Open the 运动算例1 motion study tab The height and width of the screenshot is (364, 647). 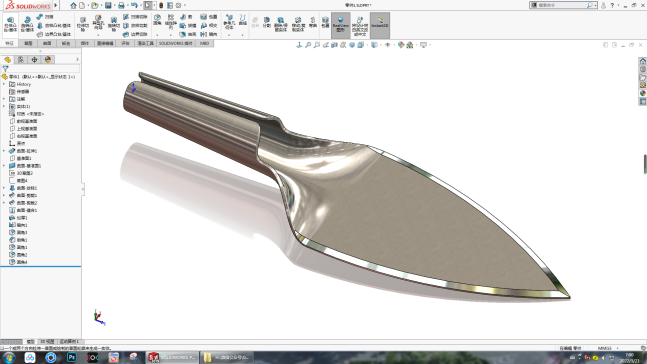(x=69, y=342)
